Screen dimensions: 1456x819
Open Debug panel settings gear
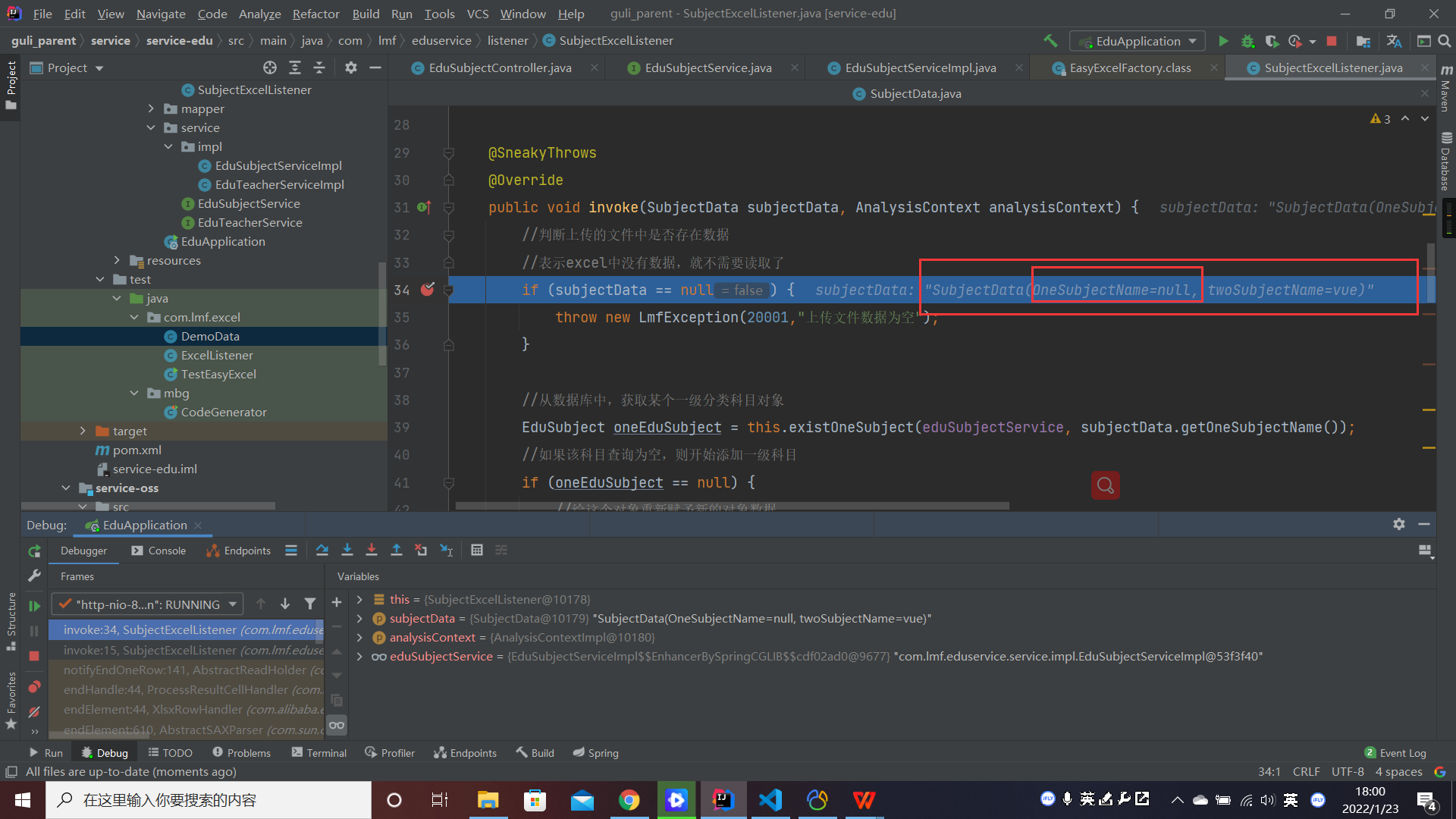pos(1399,524)
